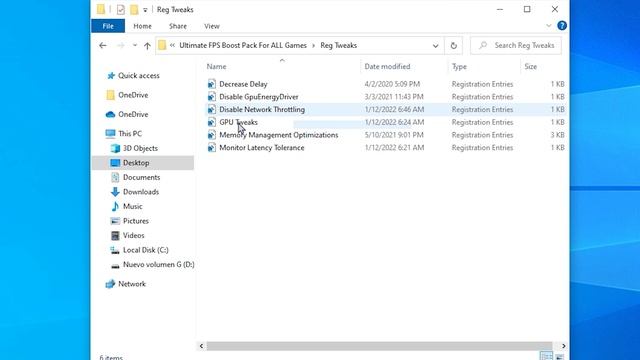This screenshot has width=640, height=360.
Task: Click the horizontal scrollbar right arrow
Action: (x=563, y=346)
